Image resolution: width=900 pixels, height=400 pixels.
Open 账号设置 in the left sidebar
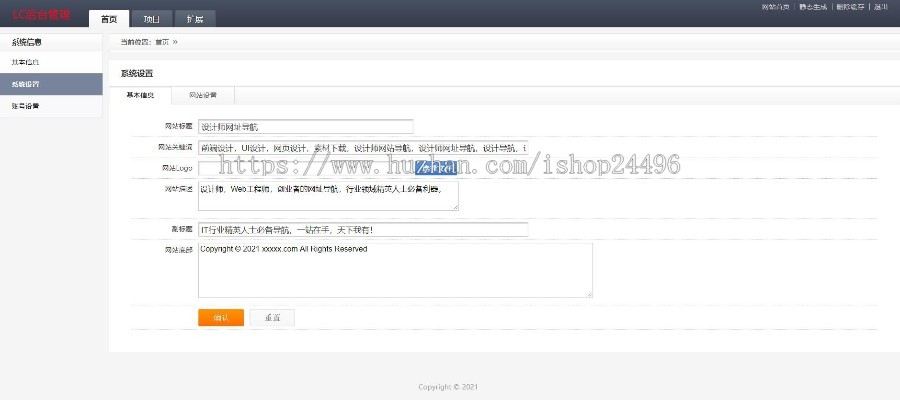tap(51, 106)
